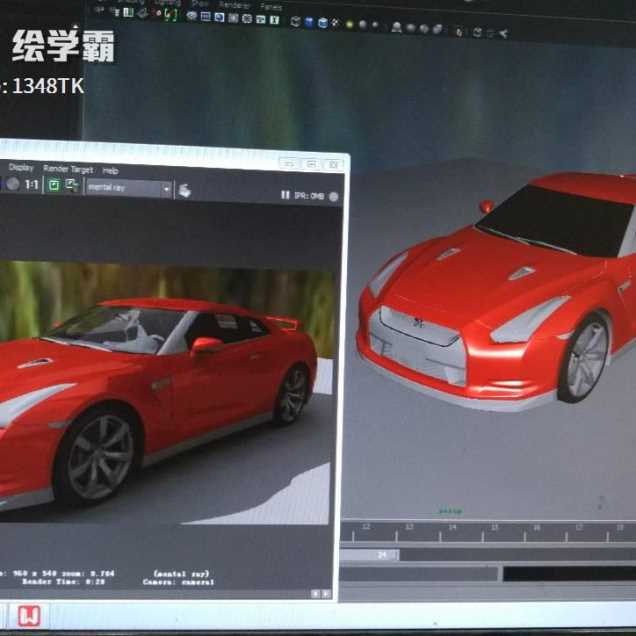Click the Select Camera icon in viewport toolbar

click(x=99, y=11)
